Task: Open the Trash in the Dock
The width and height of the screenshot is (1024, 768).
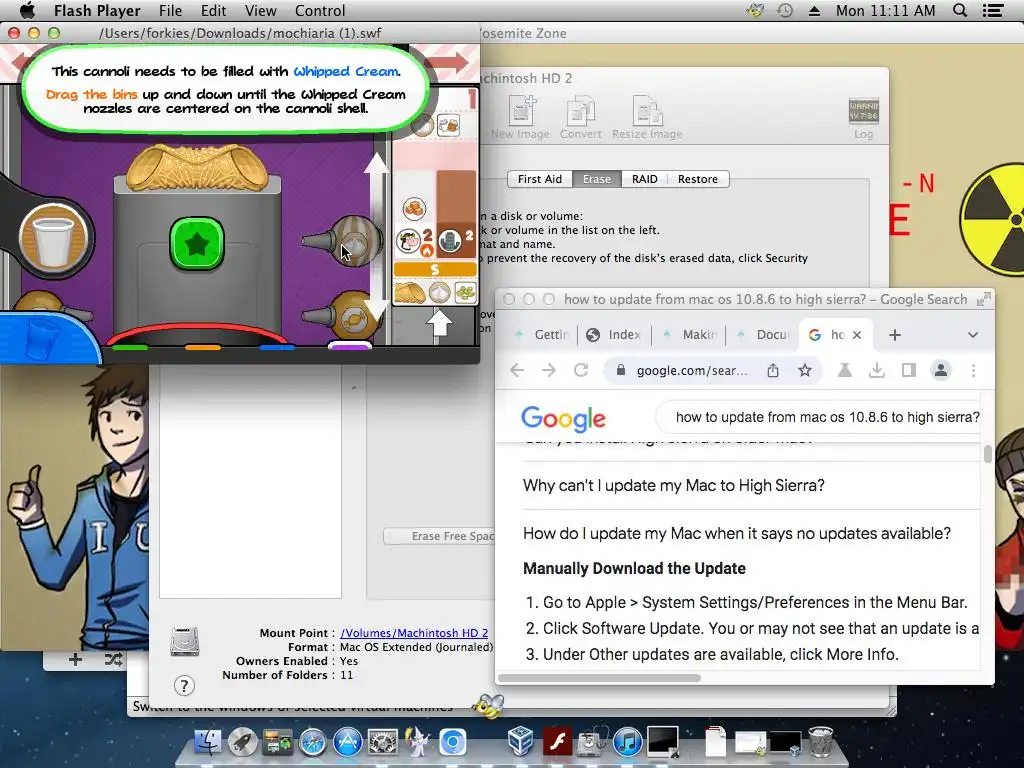Action: (x=820, y=742)
